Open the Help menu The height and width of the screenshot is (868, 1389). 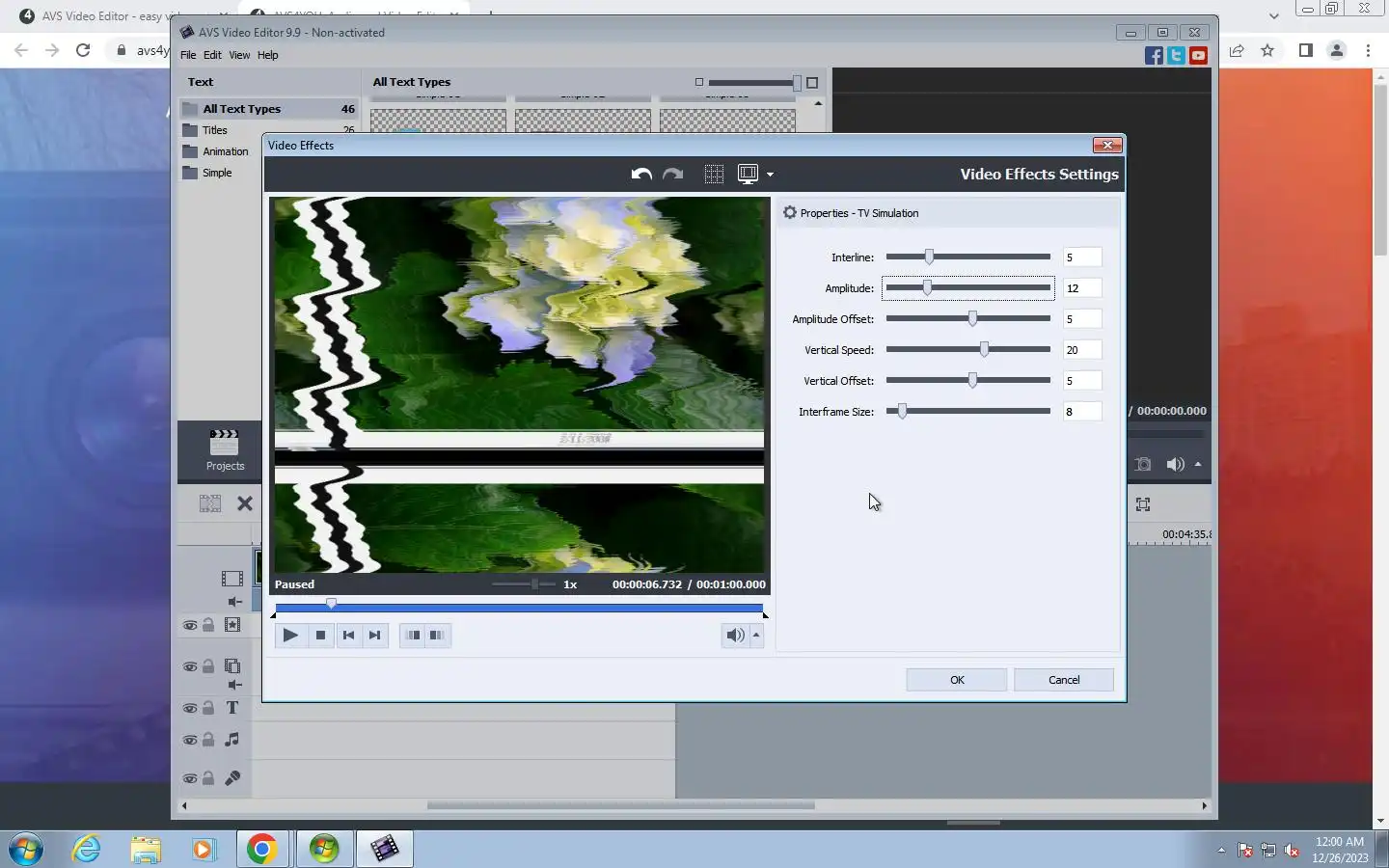(x=267, y=55)
